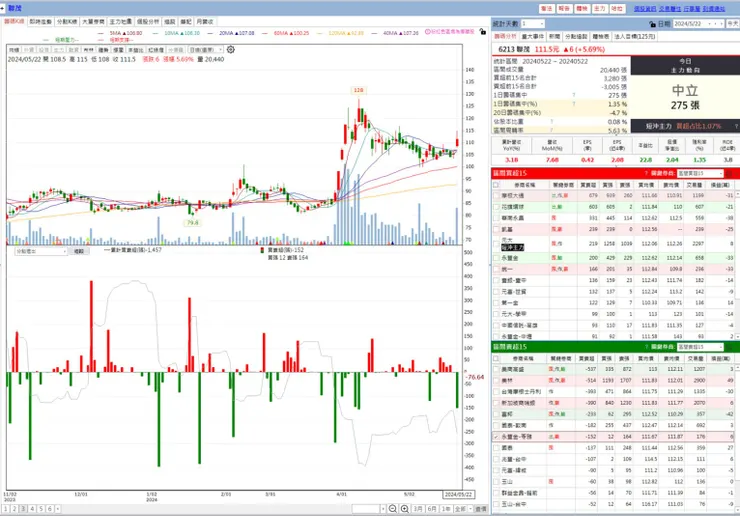Open the 新聞 tab
This screenshot has width=740, height=516.
click(555, 36)
